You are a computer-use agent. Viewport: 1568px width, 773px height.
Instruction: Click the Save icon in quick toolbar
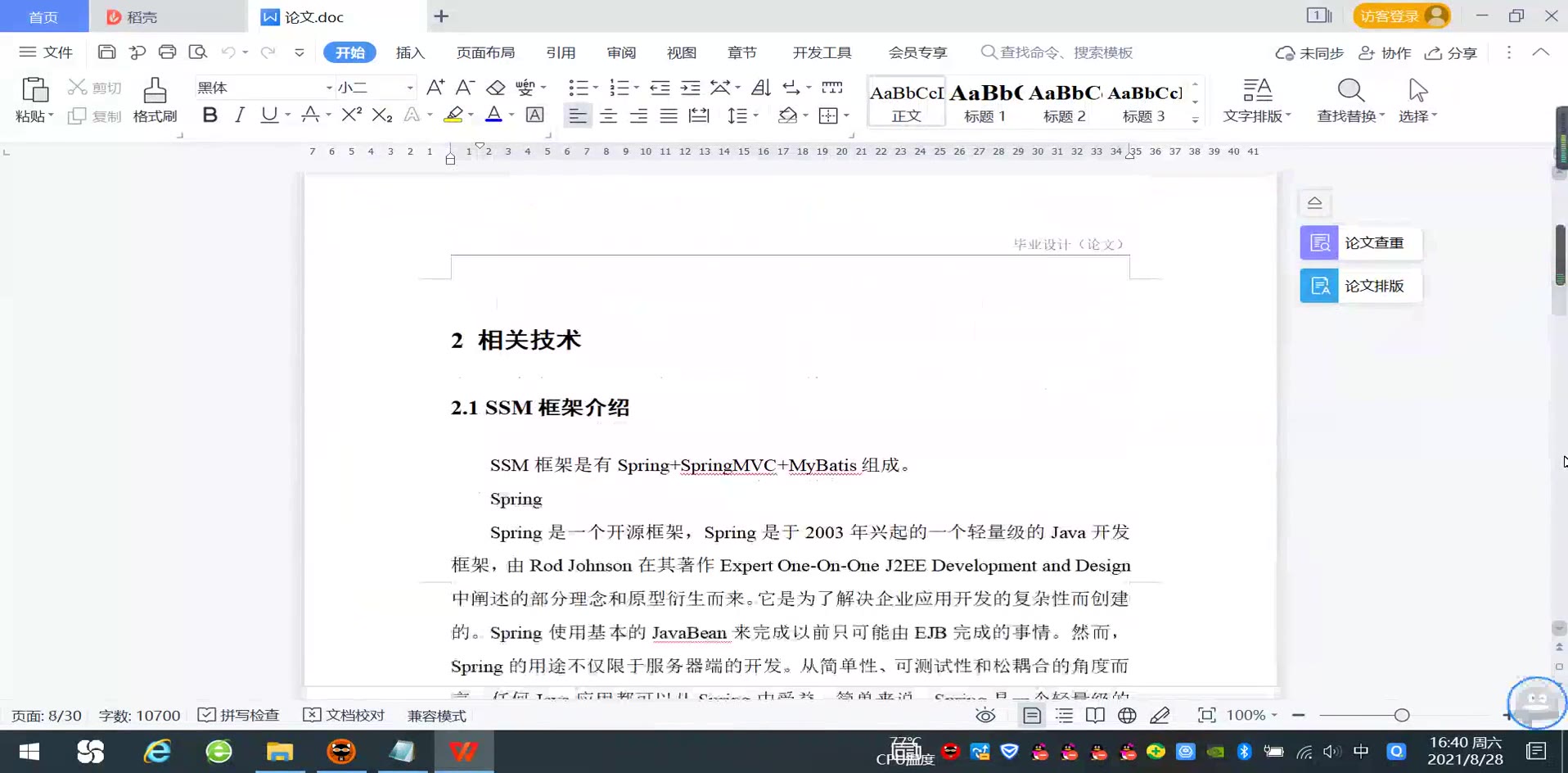pyautogui.click(x=106, y=52)
